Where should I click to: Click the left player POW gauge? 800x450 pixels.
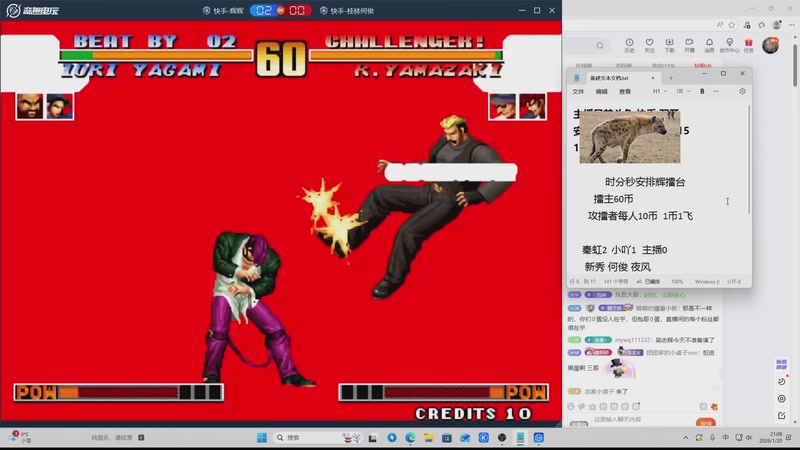click(119, 392)
